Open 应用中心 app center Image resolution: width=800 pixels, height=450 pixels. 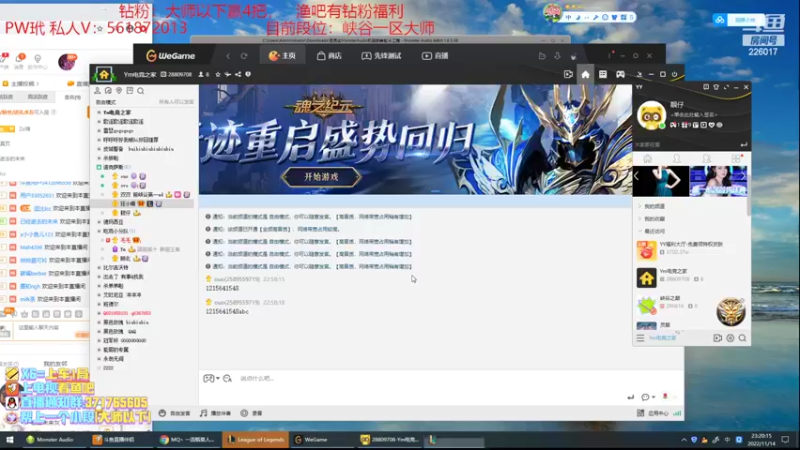point(653,413)
